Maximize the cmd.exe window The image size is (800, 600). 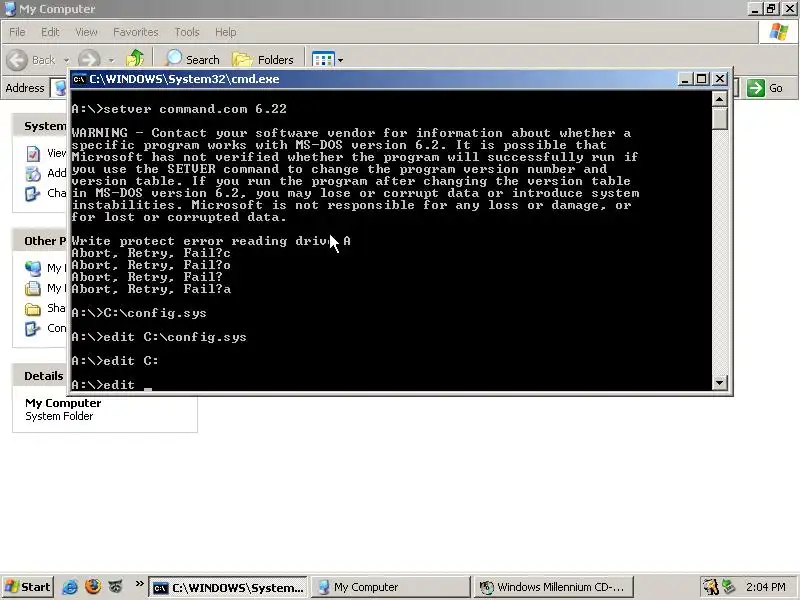[x=702, y=79]
